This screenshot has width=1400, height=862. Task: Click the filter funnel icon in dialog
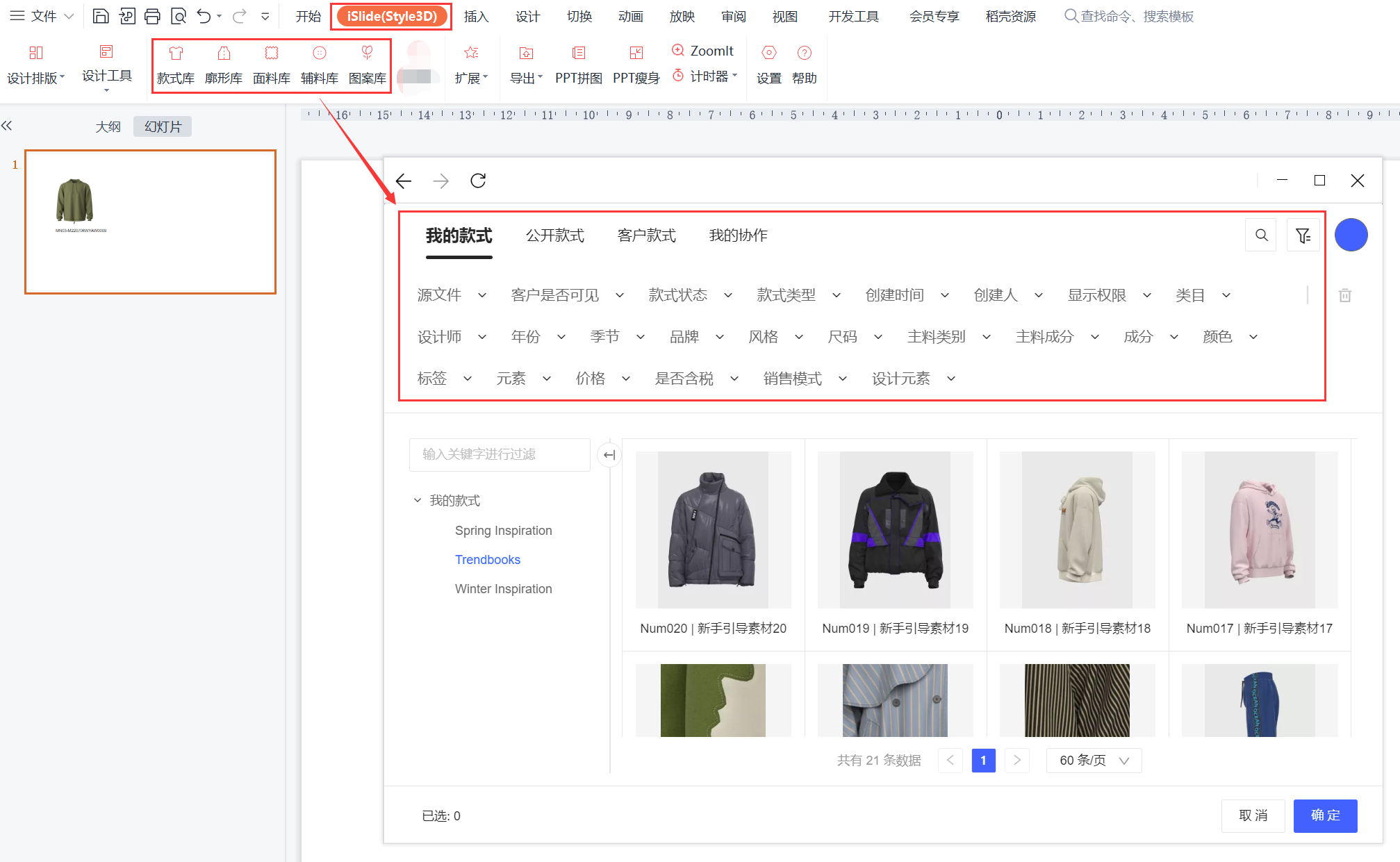pos(1303,235)
